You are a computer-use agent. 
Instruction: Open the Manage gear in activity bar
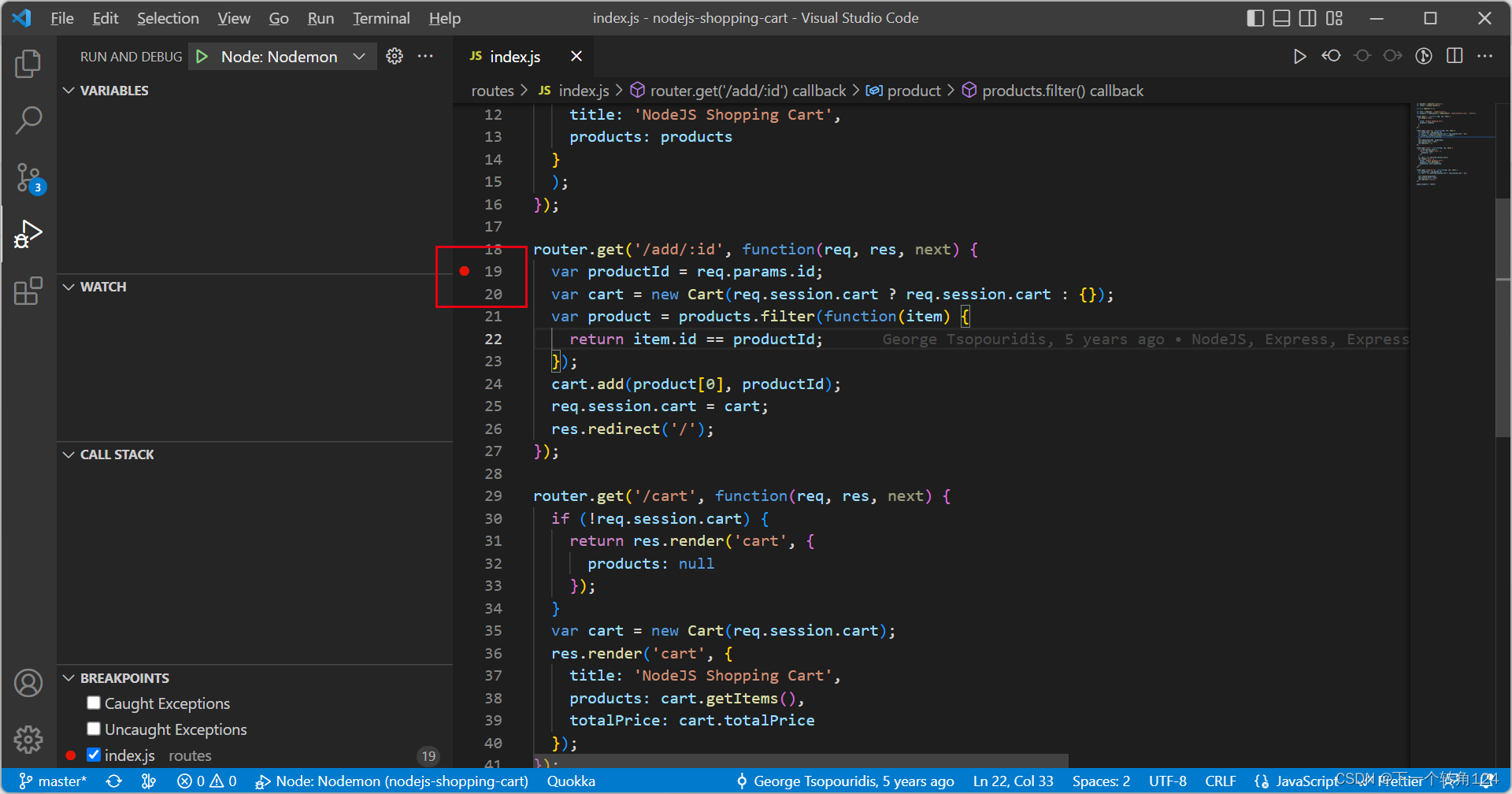[x=28, y=739]
